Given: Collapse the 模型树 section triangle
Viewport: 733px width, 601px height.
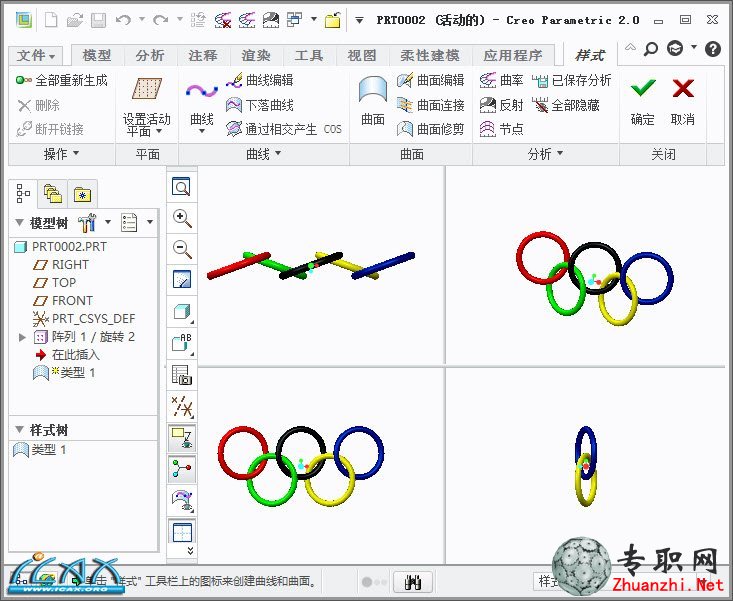Looking at the screenshot, I should pos(19,222).
